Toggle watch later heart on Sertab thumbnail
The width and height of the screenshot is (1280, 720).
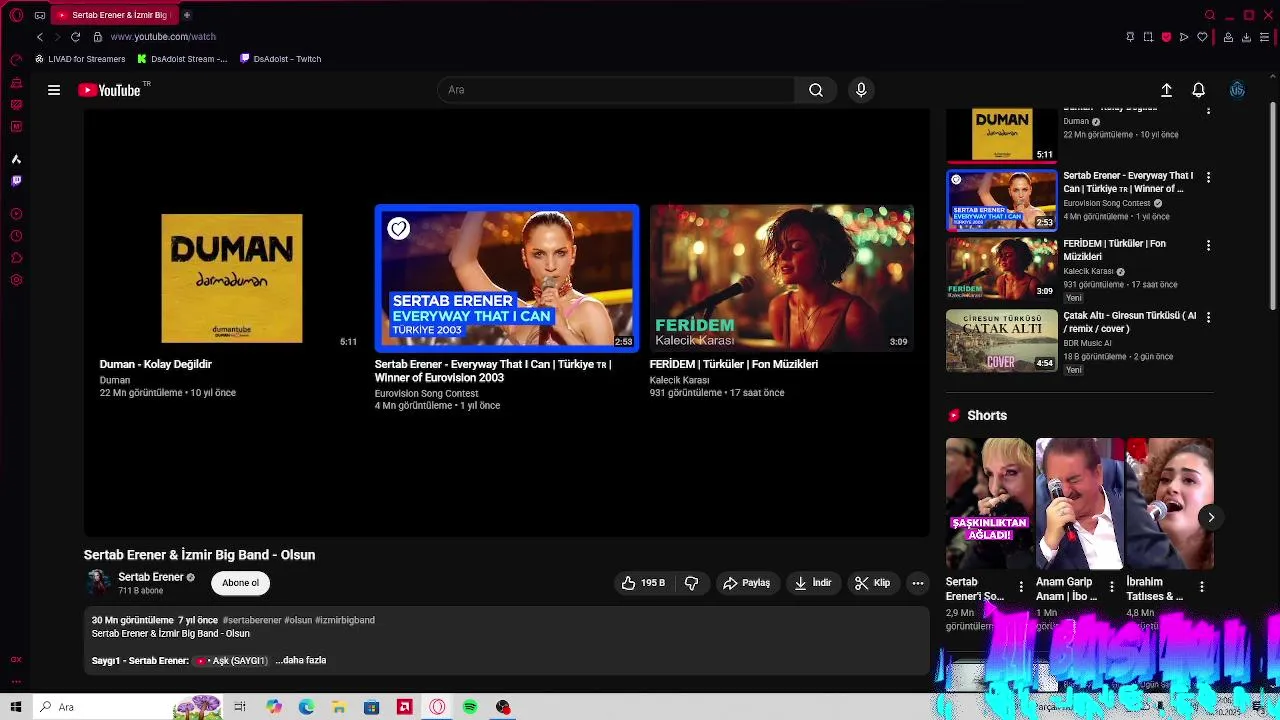coord(398,229)
